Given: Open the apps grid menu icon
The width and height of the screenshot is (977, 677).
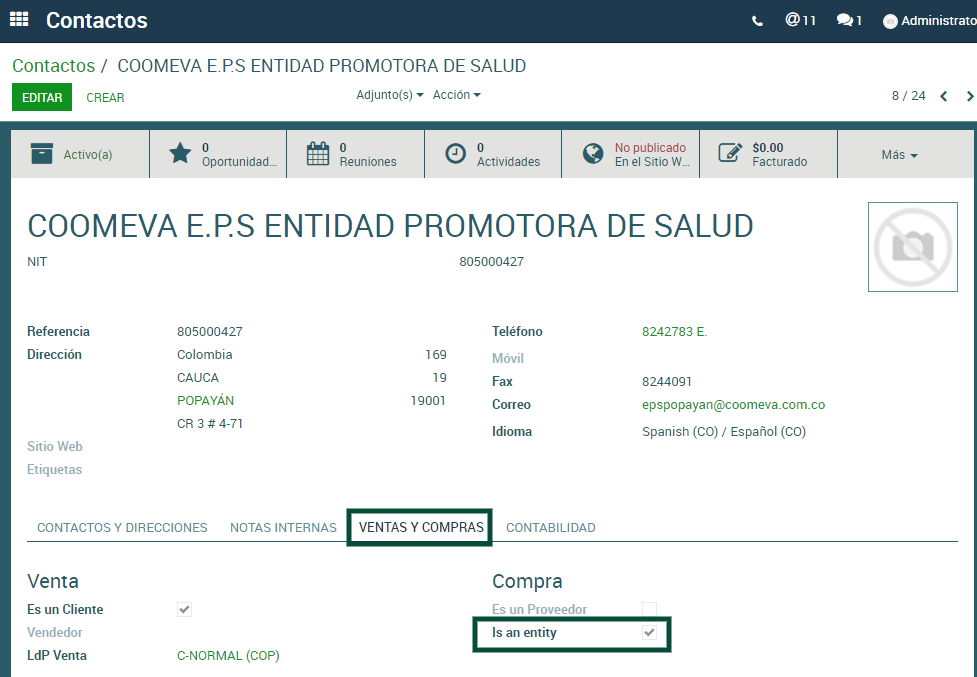Looking at the screenshot, I should tap(19, 19).
